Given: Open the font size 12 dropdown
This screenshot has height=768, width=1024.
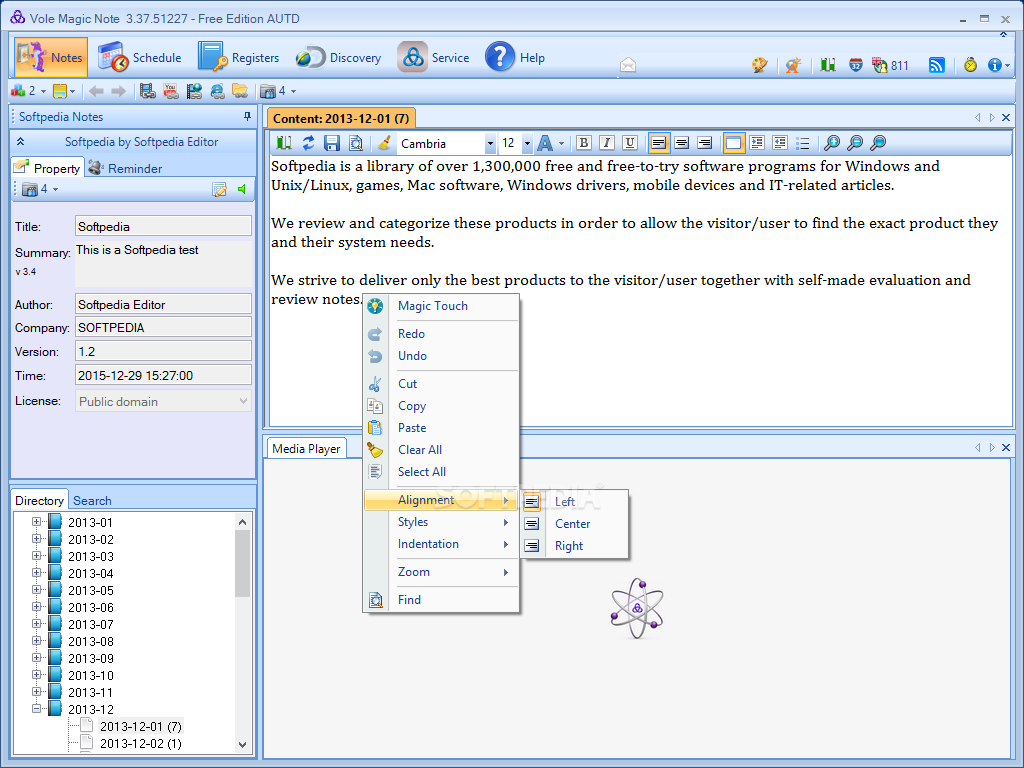Looking at the screenshot, I should point(527,144).
